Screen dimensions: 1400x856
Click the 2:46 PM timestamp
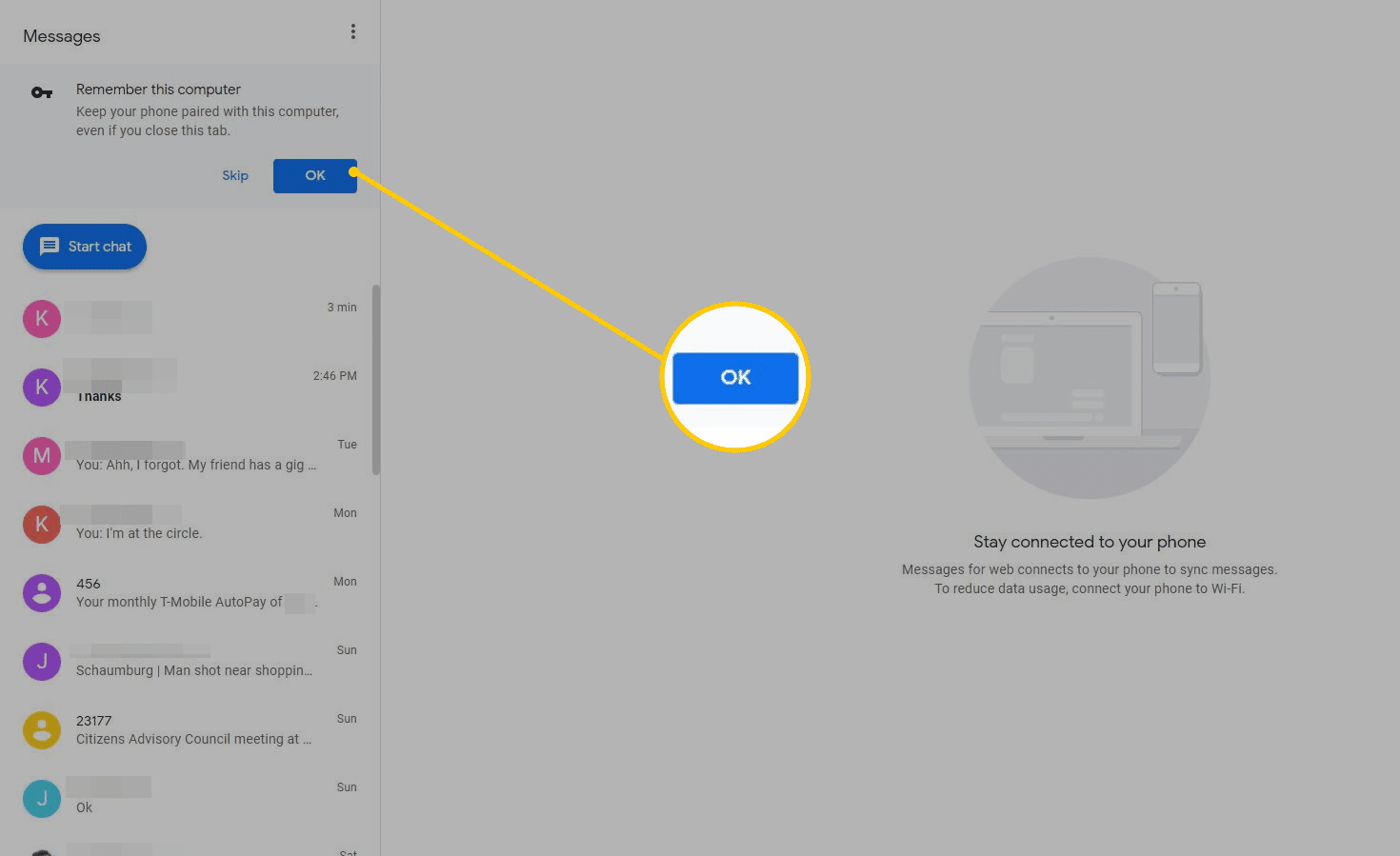(335, 376)
